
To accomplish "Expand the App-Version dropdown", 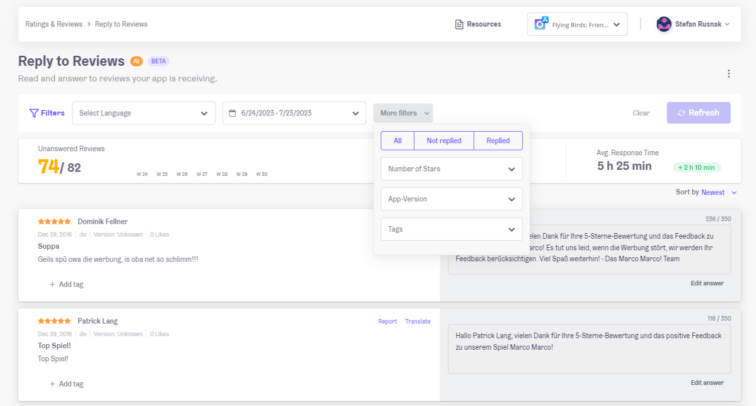I will [x=451, y=199].
